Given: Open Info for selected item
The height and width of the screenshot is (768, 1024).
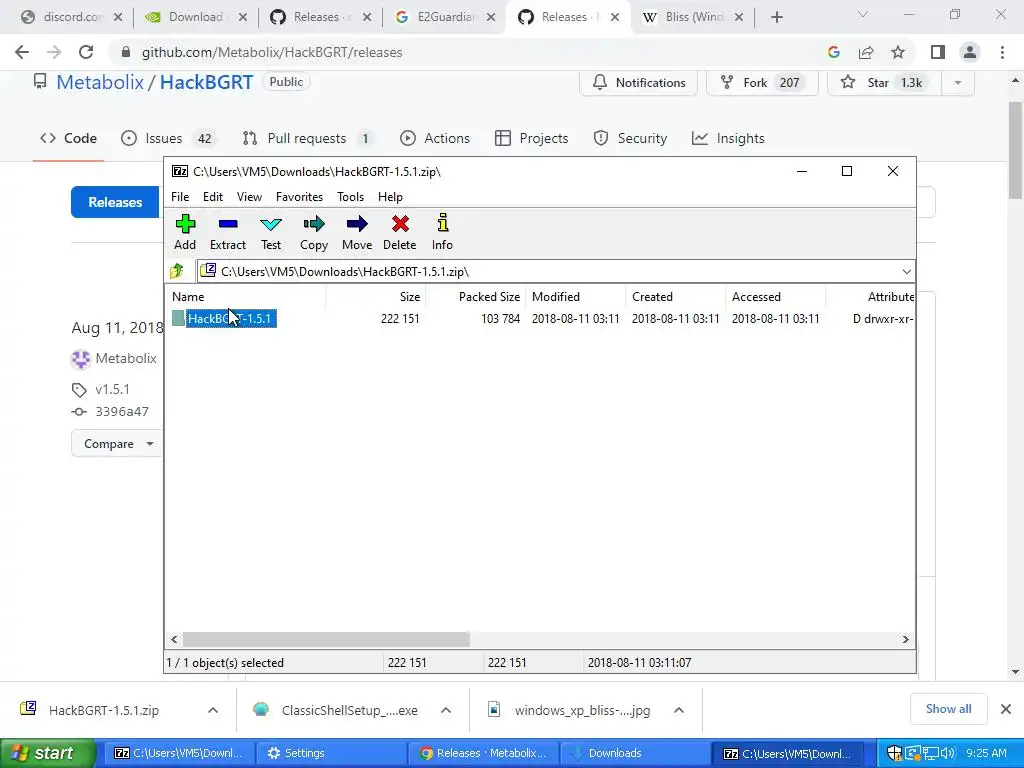Looking at the screenshot, I should 442,232.
